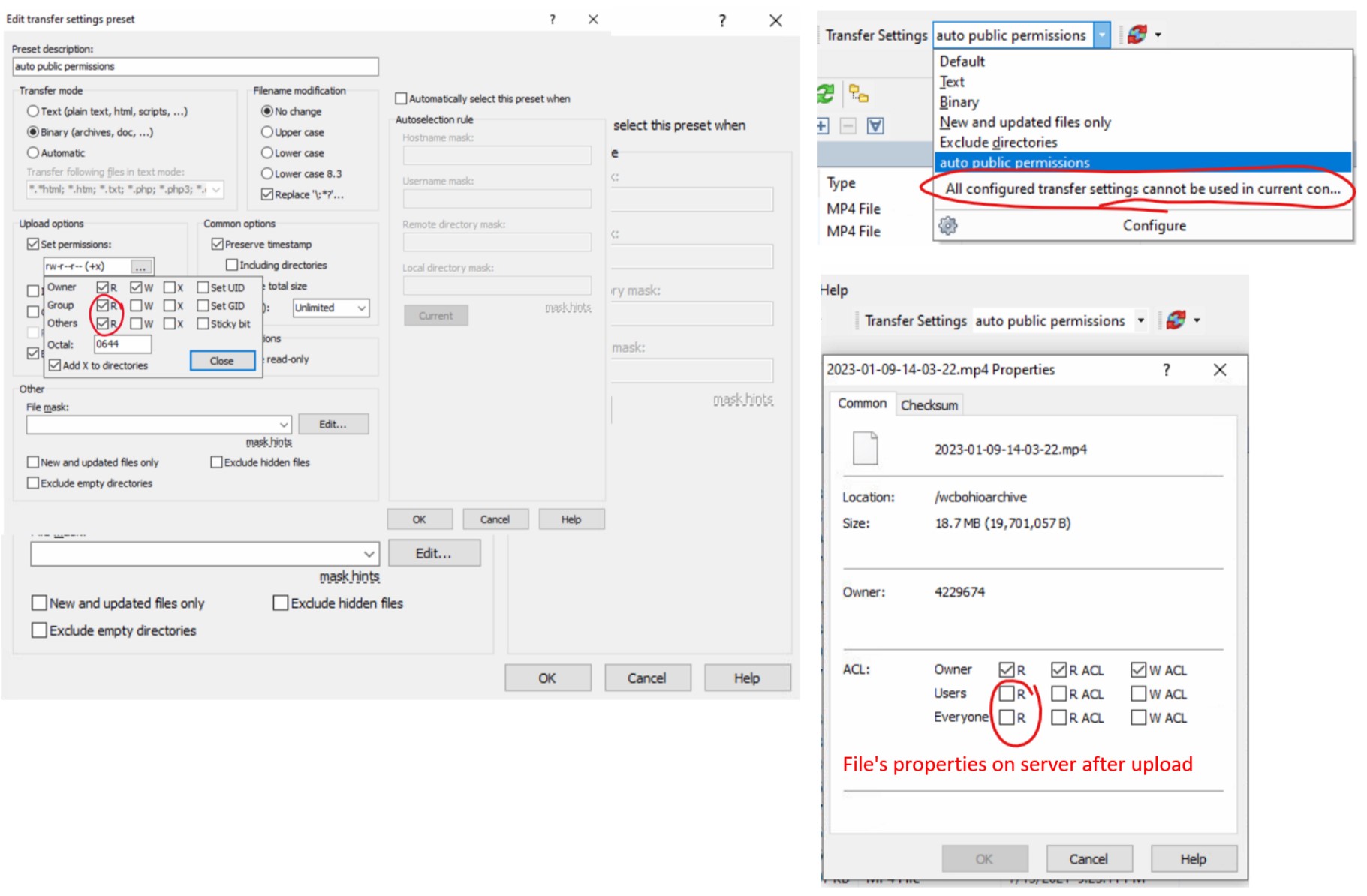Uncheck the Preserve timestamp checkbox
This screenshot has height=896, width=1367.
(218, 245)
